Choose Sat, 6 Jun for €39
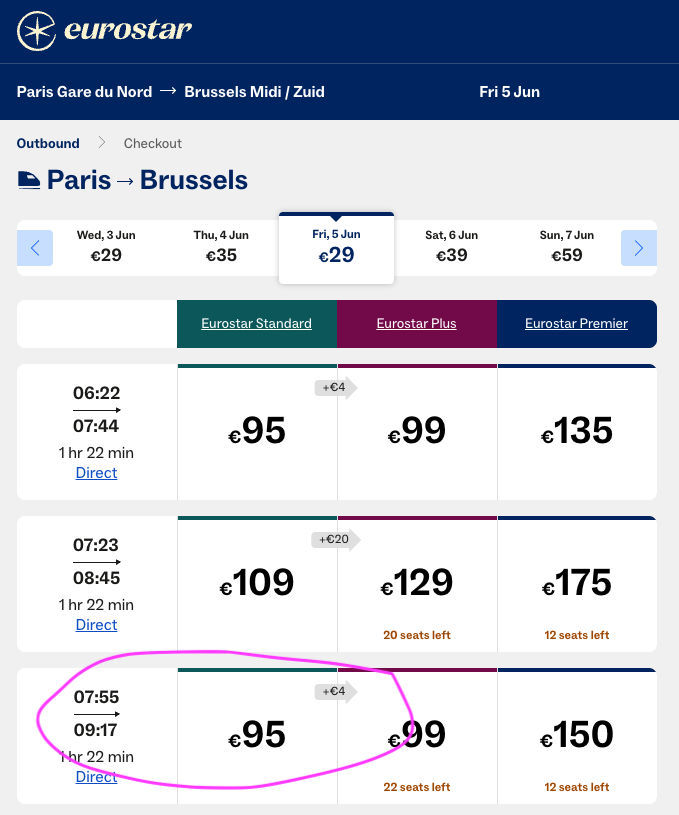This screenshot has width=679, height=815. coord(451,246)
